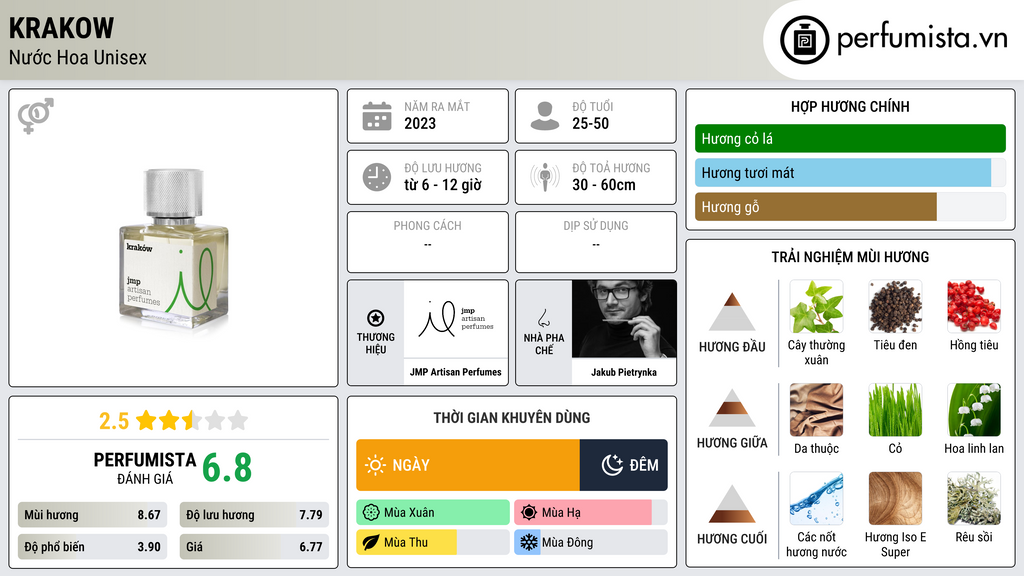The width and height of the screenshot is (1024, 576).
Task: Click the Mùi hương 8.67 score bar
Action: coord(92,515)
